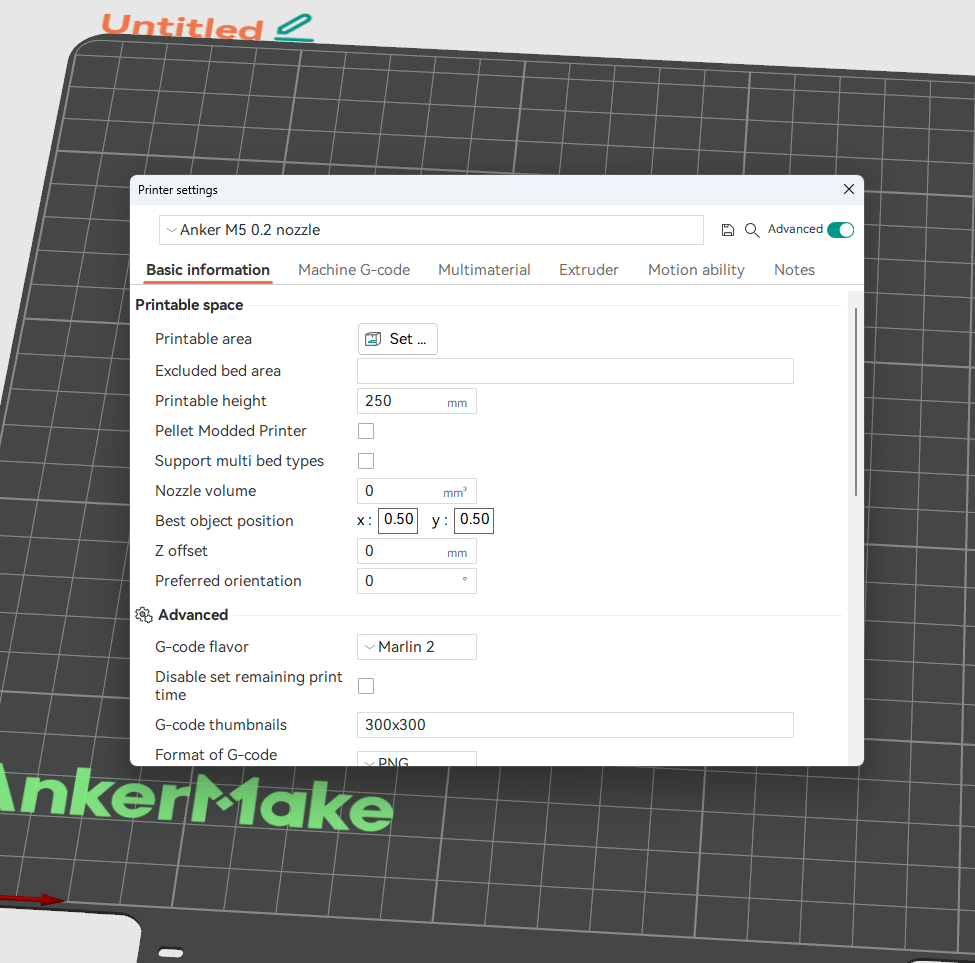Click the Printer settings title text
The image size is (975, 963).
pyautogui.click(x=178, y=190)
